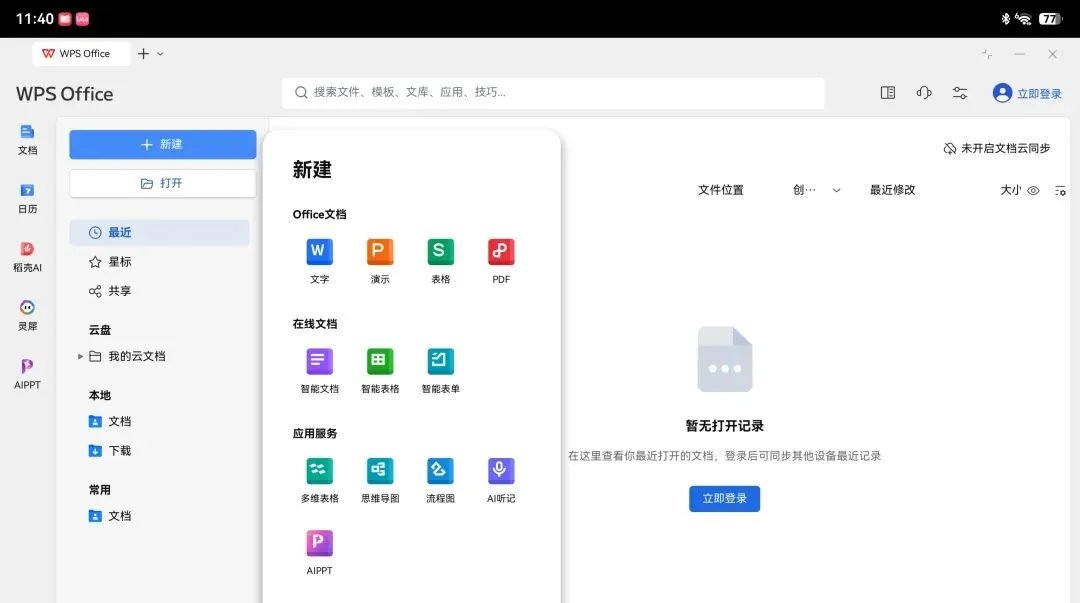Create a new 表格 spreadsheet
This screenshot has height=603, width=1080.
tap(440, 260)
